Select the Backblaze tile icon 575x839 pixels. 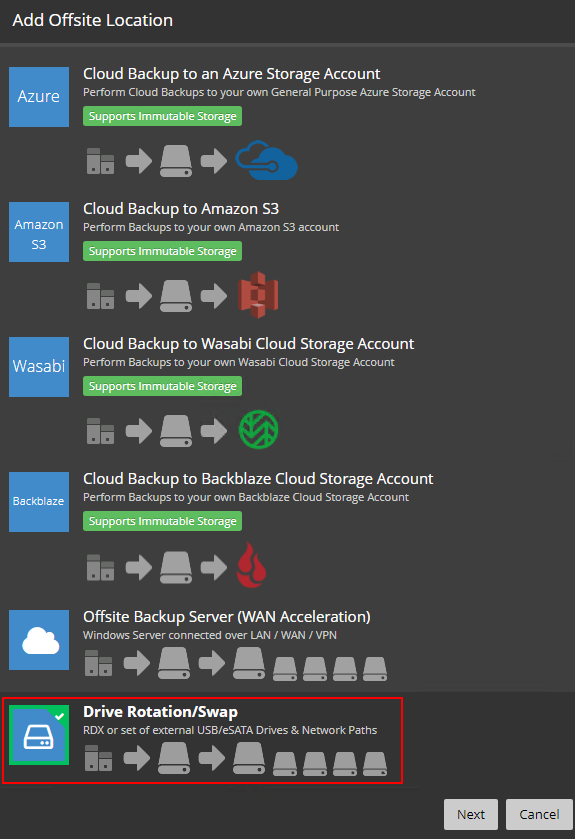tap(39, 501)
